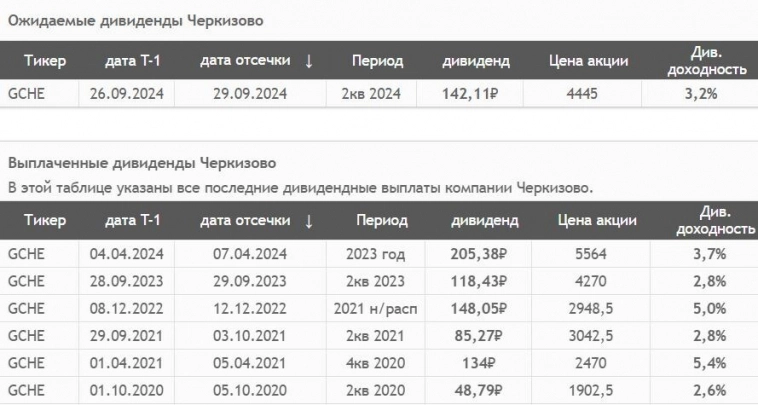Open GCHE ticker link in expected dividends row
The width and height of the screenshot is (758, 405).
tap(26, 93)
